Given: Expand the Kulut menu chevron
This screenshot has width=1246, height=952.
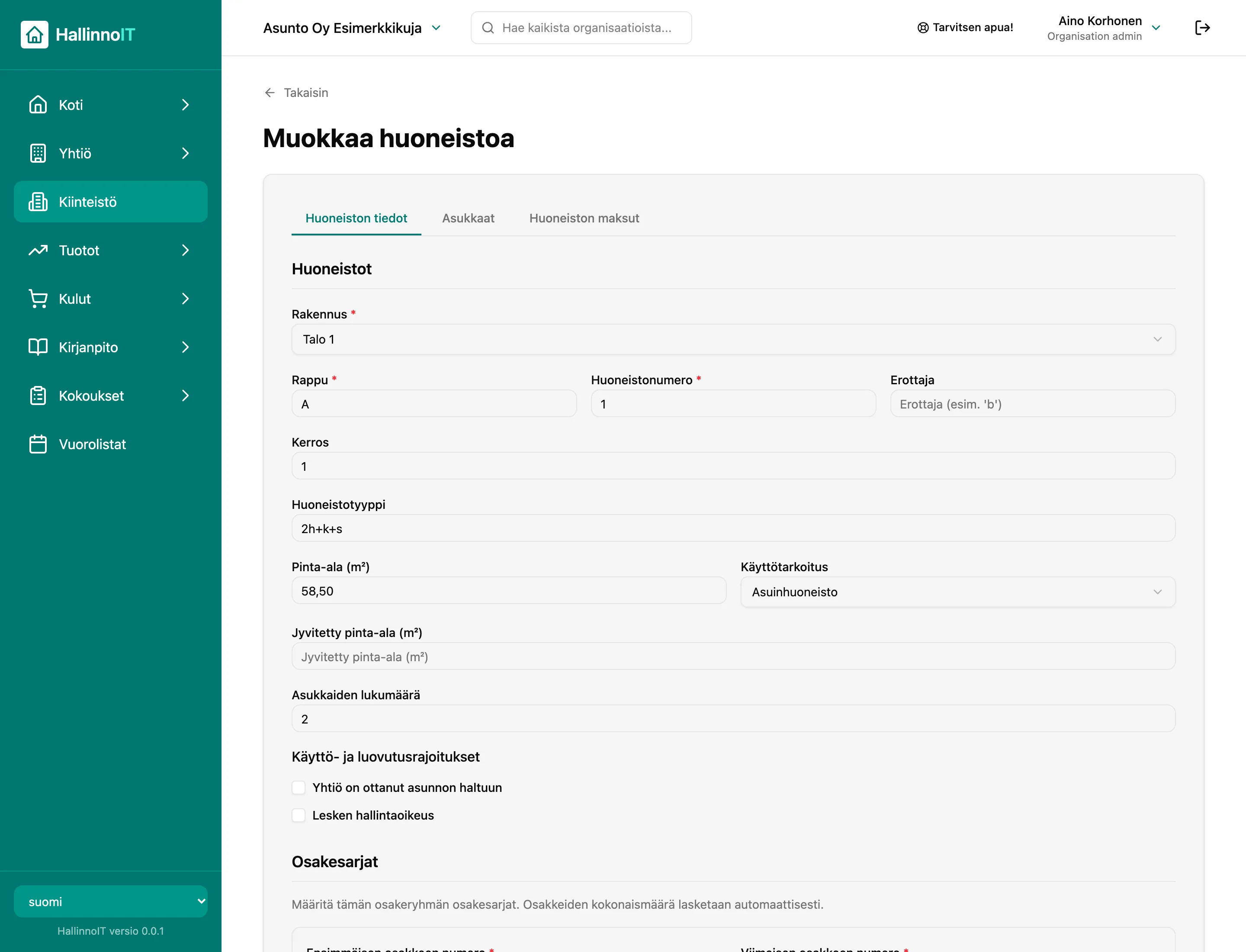Looking at the screenshot, I should 185,299.
